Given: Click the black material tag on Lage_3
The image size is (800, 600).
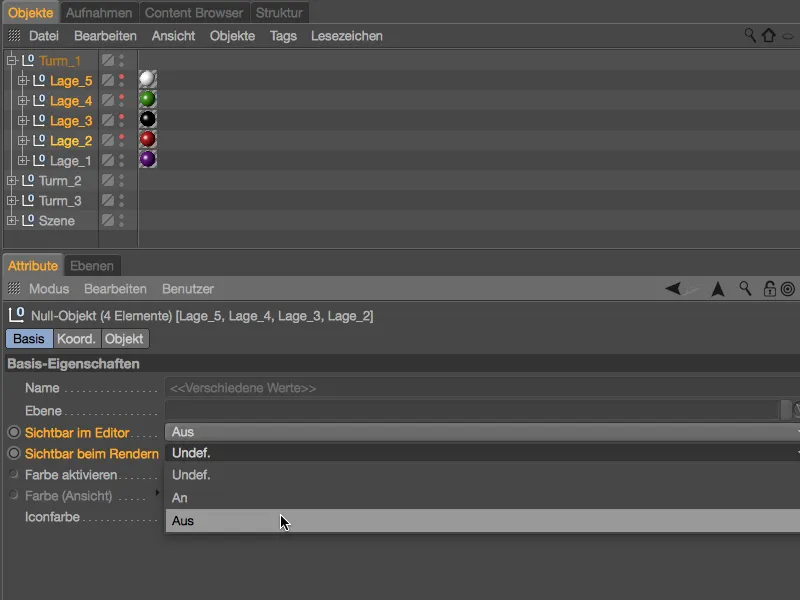Looking at the screenshot, I should (147, 119).
